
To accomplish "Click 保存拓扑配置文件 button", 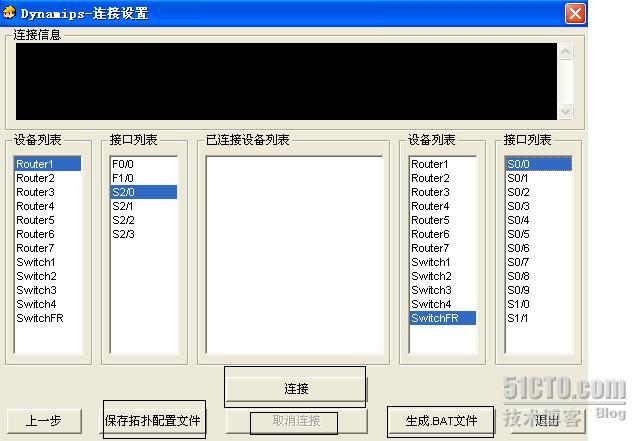I will 152,421.
